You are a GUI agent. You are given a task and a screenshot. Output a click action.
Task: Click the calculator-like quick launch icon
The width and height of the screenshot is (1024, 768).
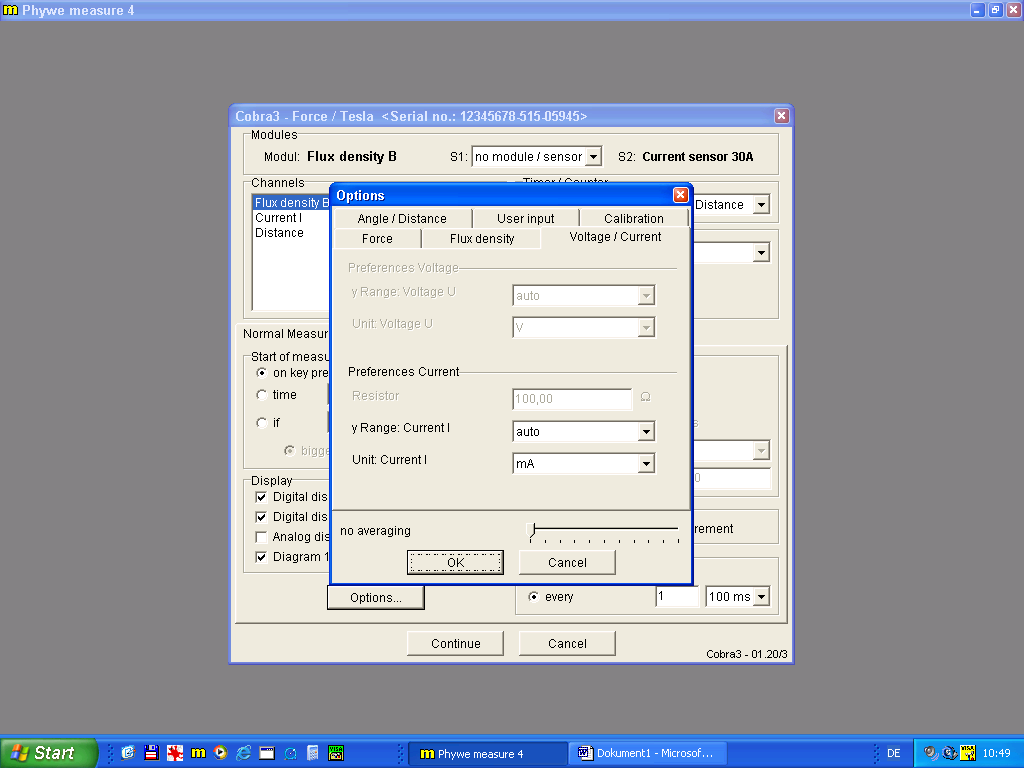313,753
